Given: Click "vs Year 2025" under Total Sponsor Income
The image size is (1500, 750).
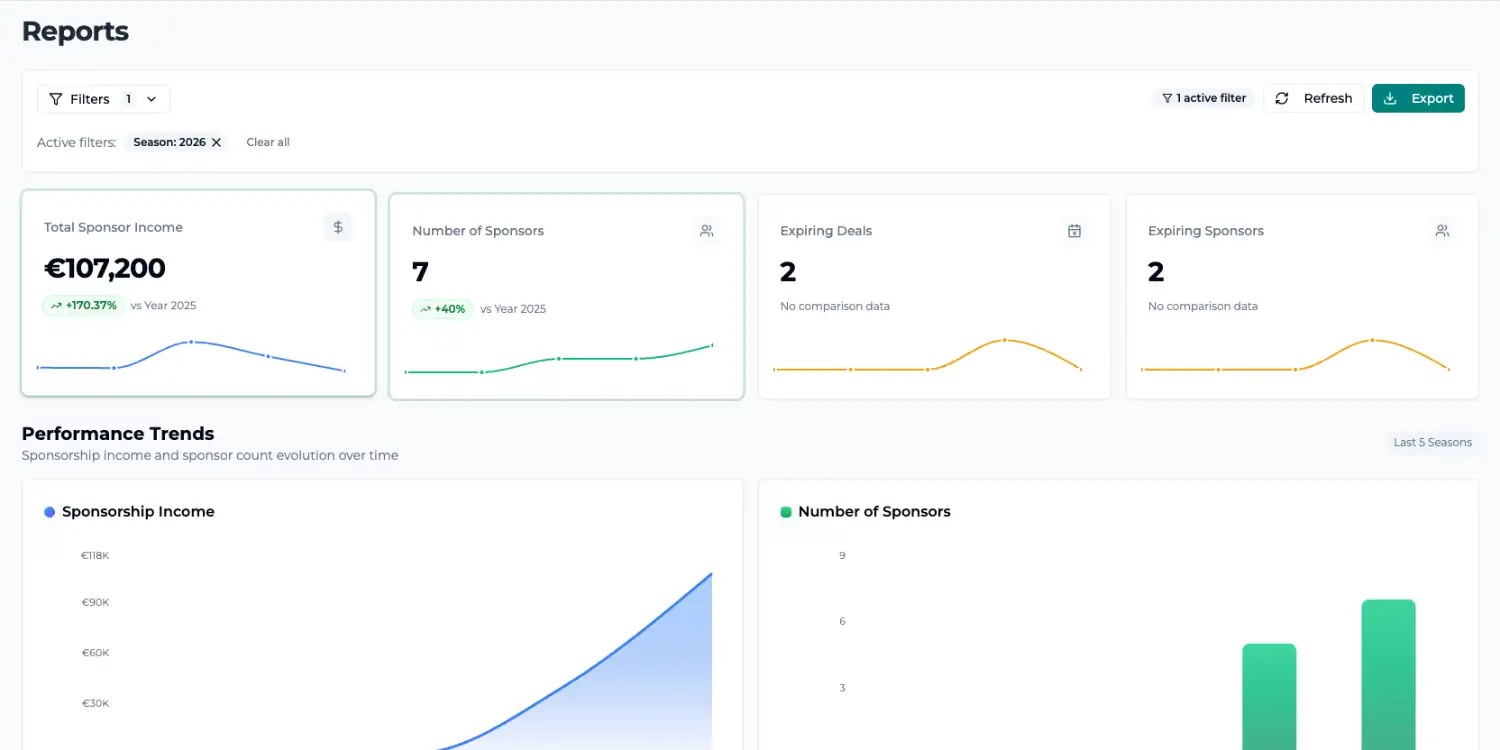Looking at the screenshot, I should 163,305.
